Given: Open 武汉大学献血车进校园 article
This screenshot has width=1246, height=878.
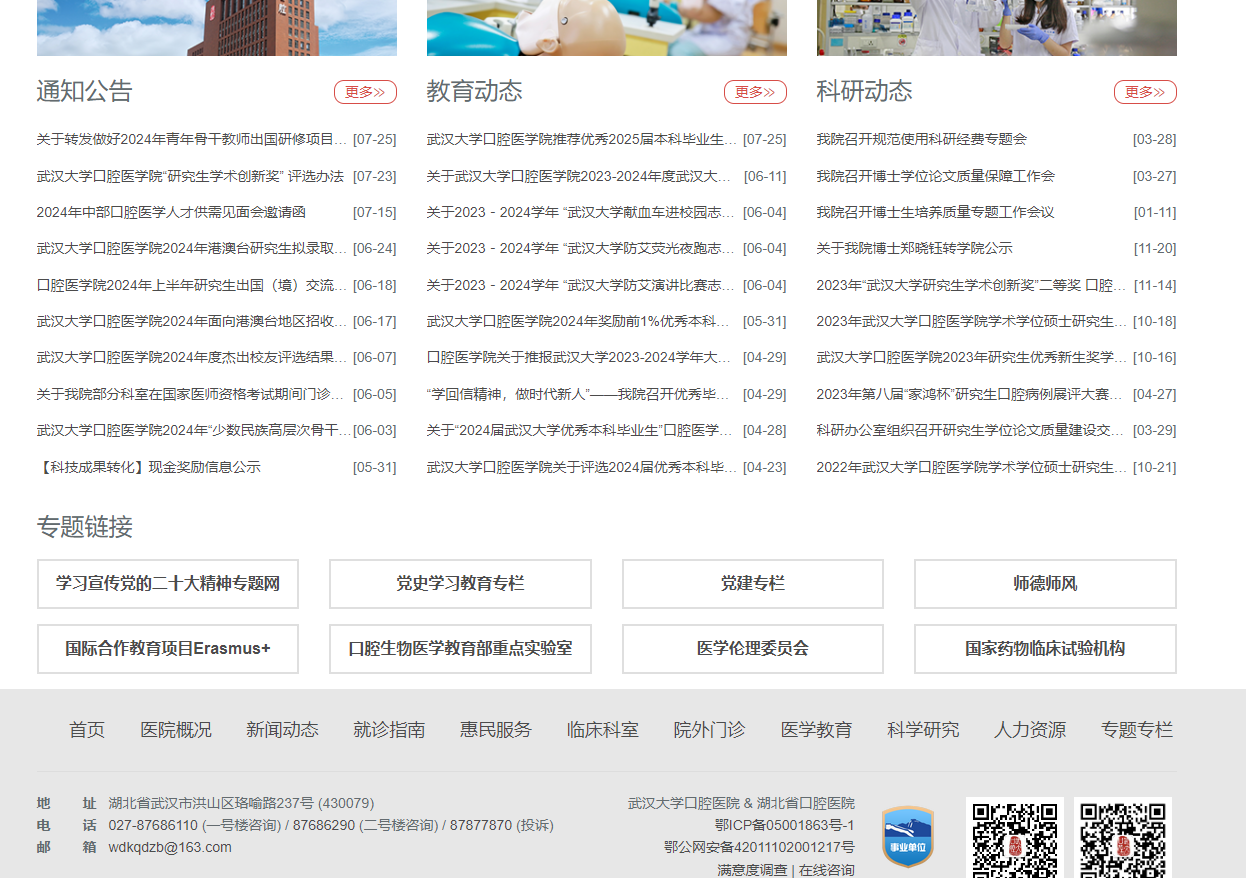Looking at the screenshot, I should tap(582, 212).
